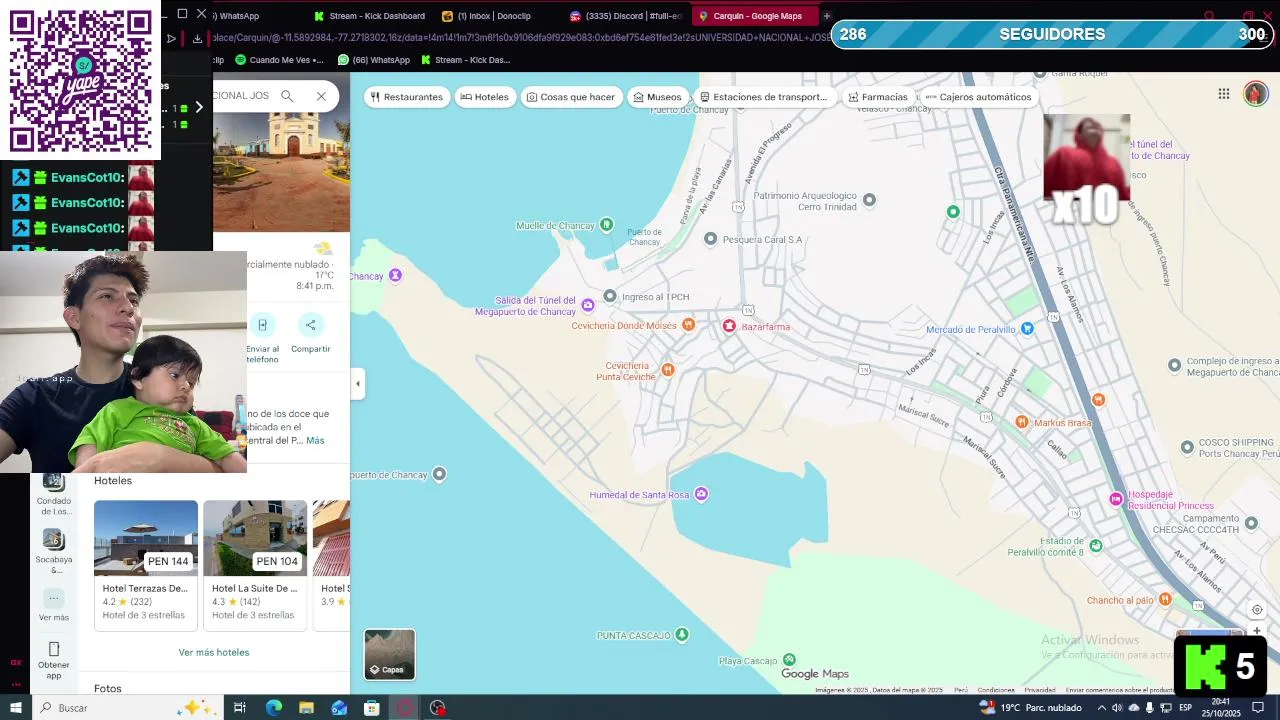Viewport: 1280px width, 720px height.
Task: Open Task View on the taskbar
Action: tap(239, 707)
